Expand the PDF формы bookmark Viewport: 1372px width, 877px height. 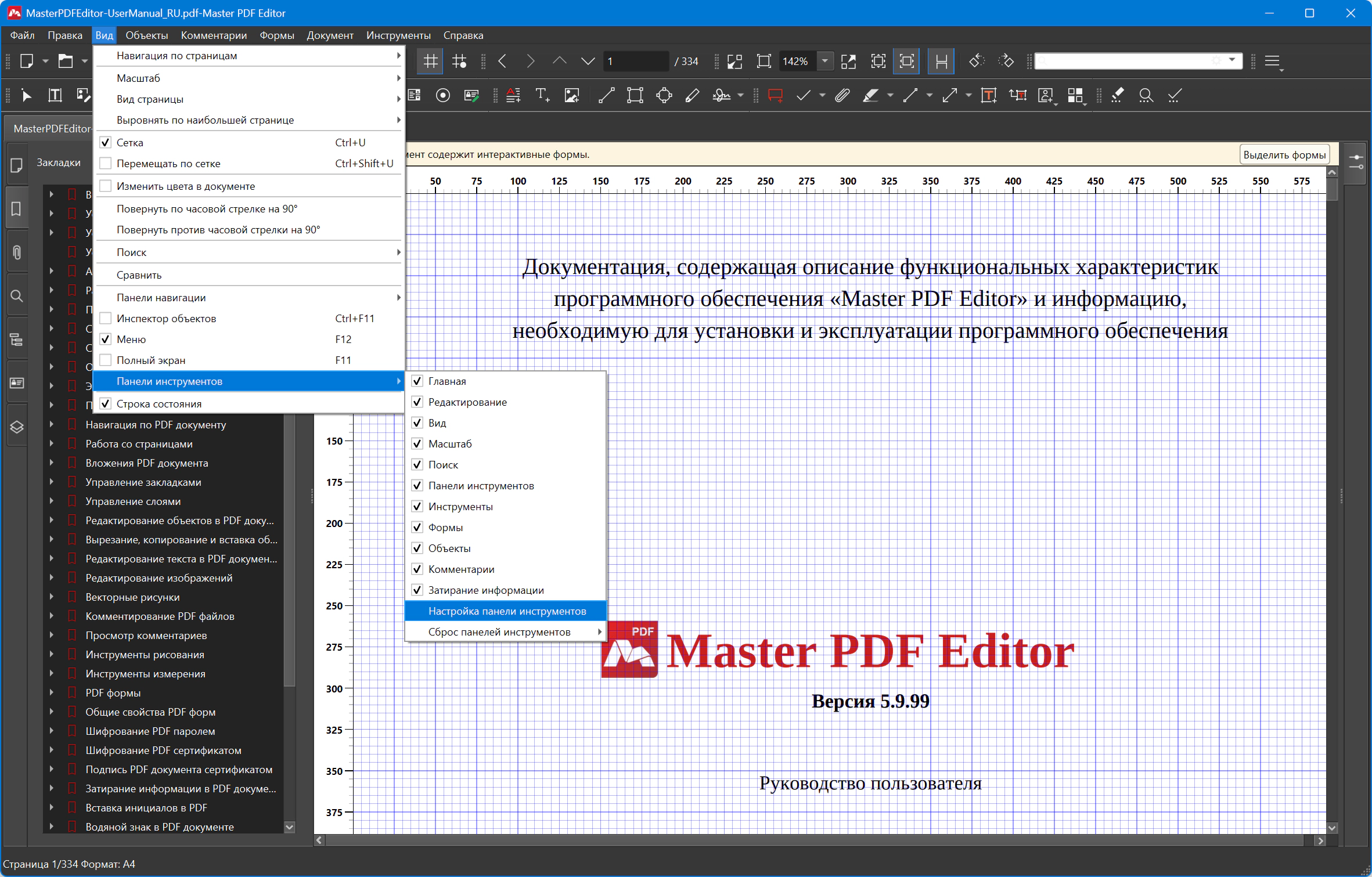51,692
